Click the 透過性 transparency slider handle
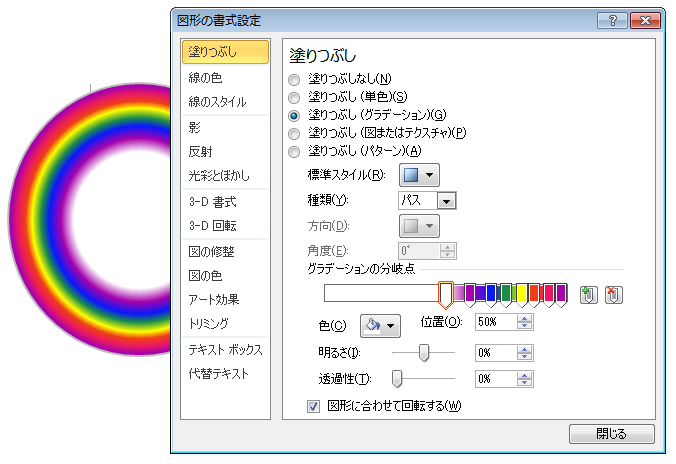Viewport: 676px width, 464px height. pyautogui.click(x=397, y=379)
